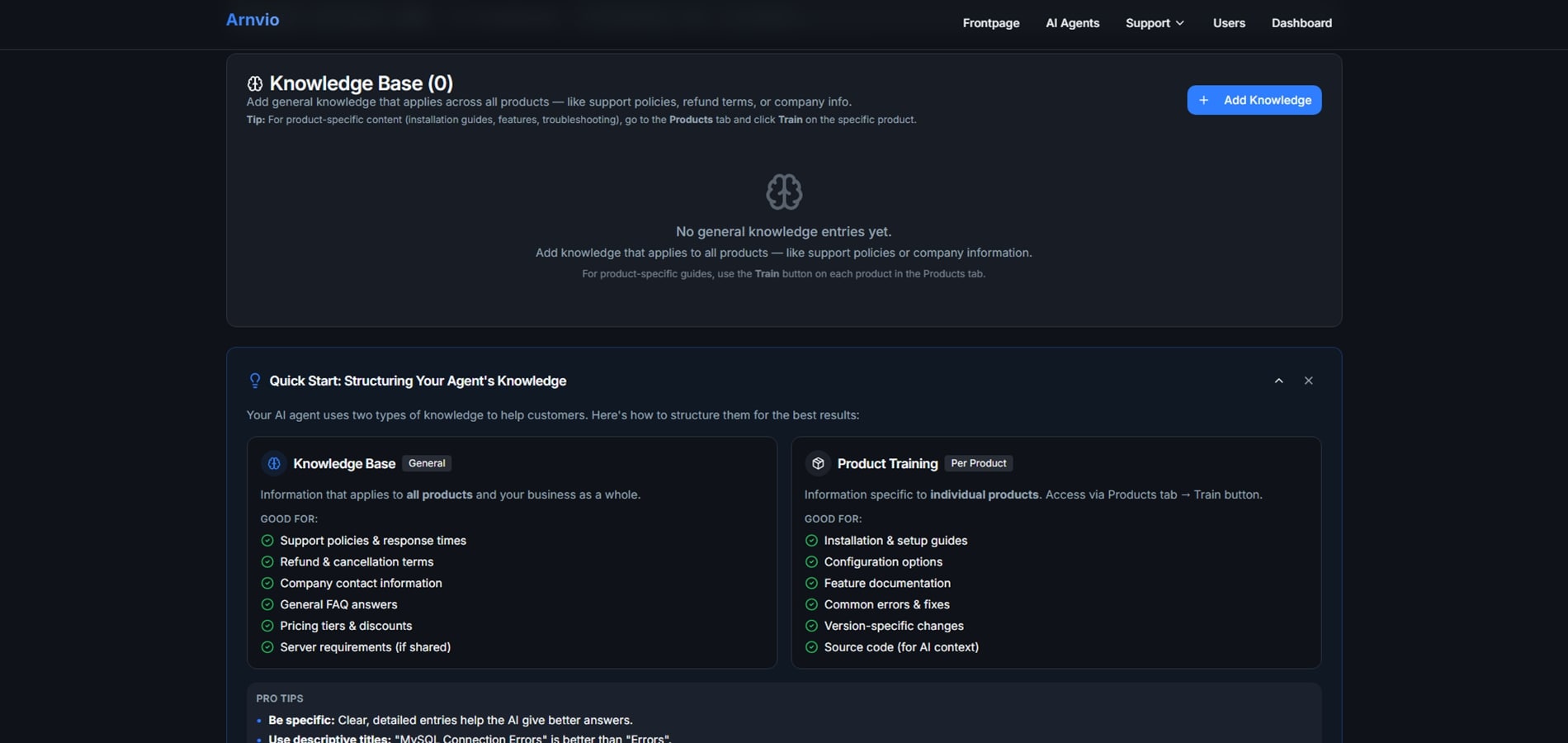Click the Knowledge Base card brain icon
This screenshot has width=1568, height=743.
click(x=274, y=463)
